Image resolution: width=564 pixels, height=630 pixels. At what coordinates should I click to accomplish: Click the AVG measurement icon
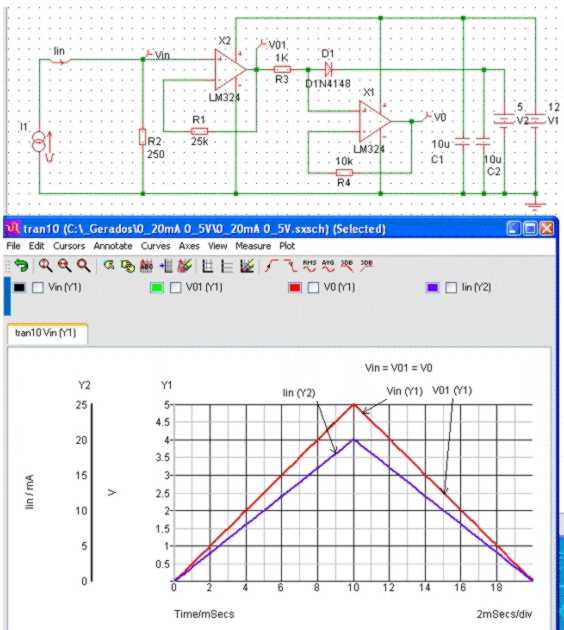point(328,266)
